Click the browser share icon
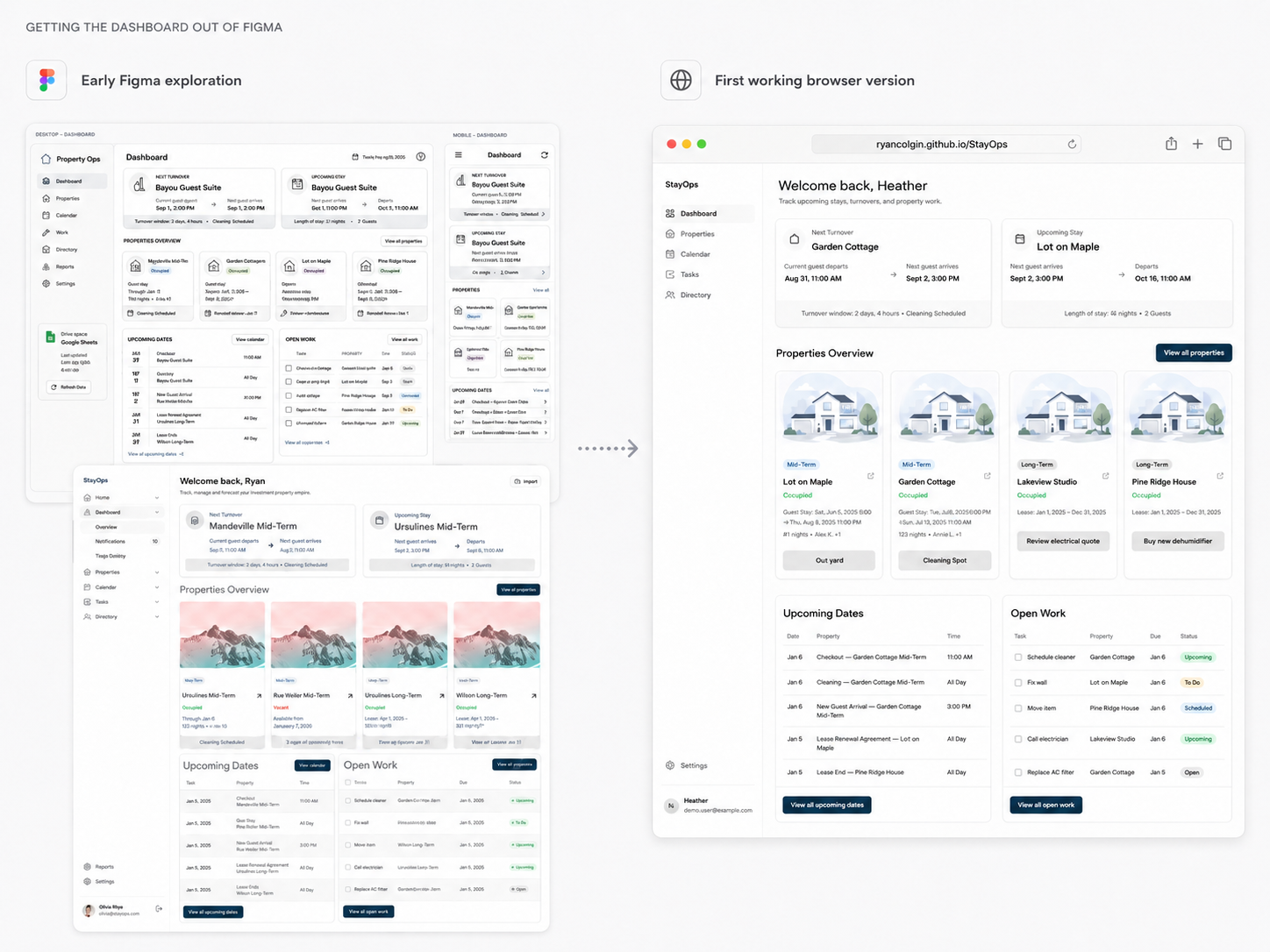Screen dimensions: 1270x952 (1171, 144)
